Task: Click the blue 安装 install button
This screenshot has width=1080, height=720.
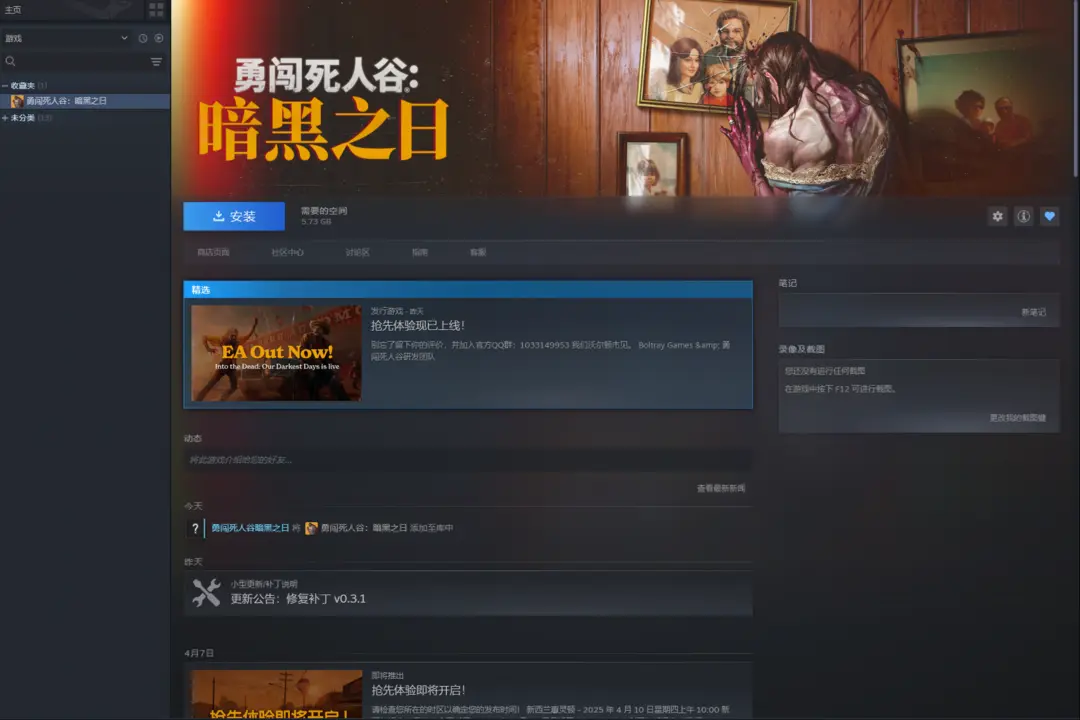Action: point(234,216)
